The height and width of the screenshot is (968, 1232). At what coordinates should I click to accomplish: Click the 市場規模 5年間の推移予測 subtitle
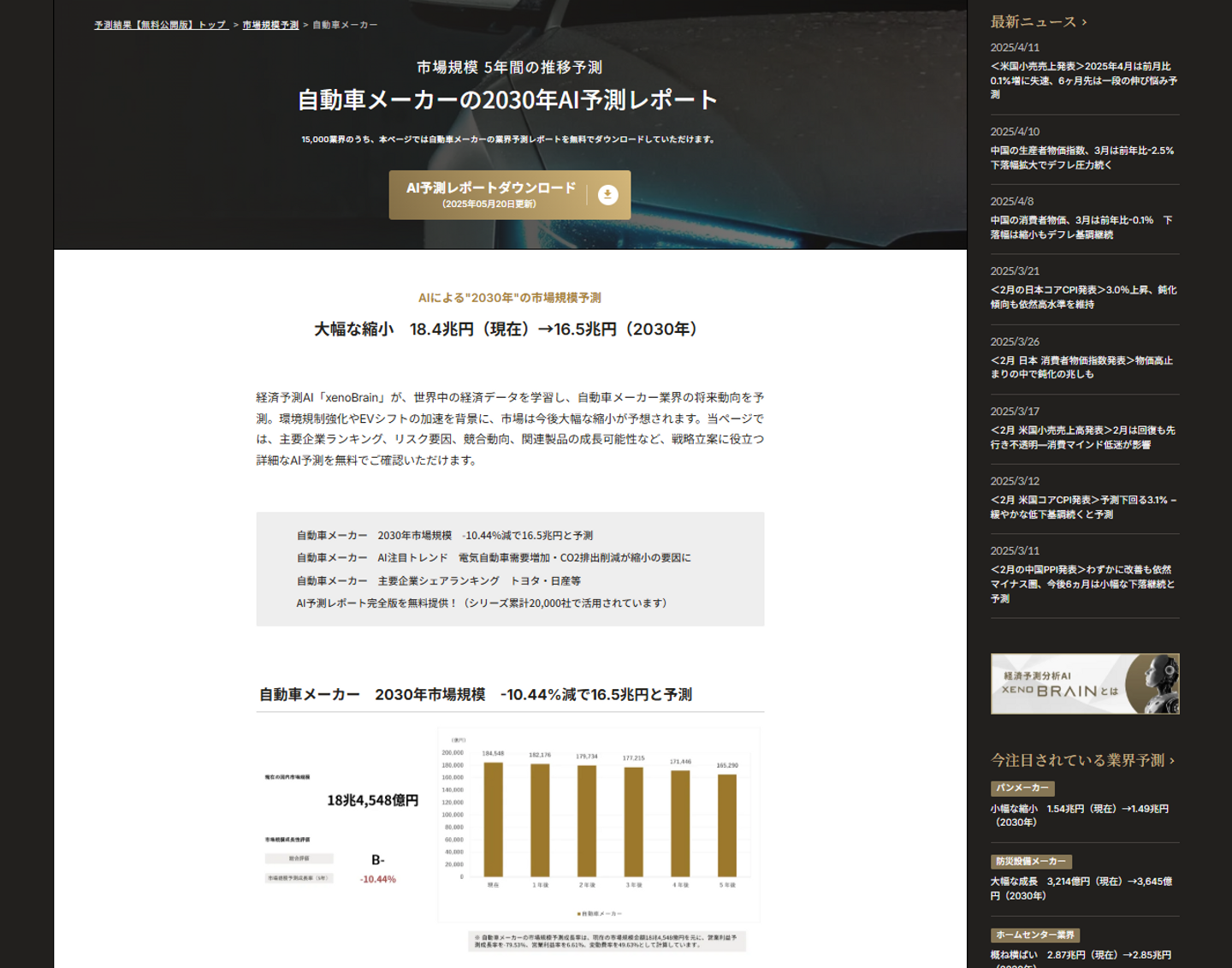510,68
